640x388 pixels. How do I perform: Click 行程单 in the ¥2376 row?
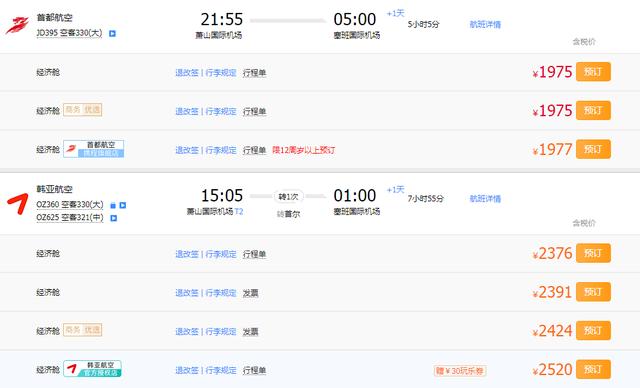tap(254, 254)
